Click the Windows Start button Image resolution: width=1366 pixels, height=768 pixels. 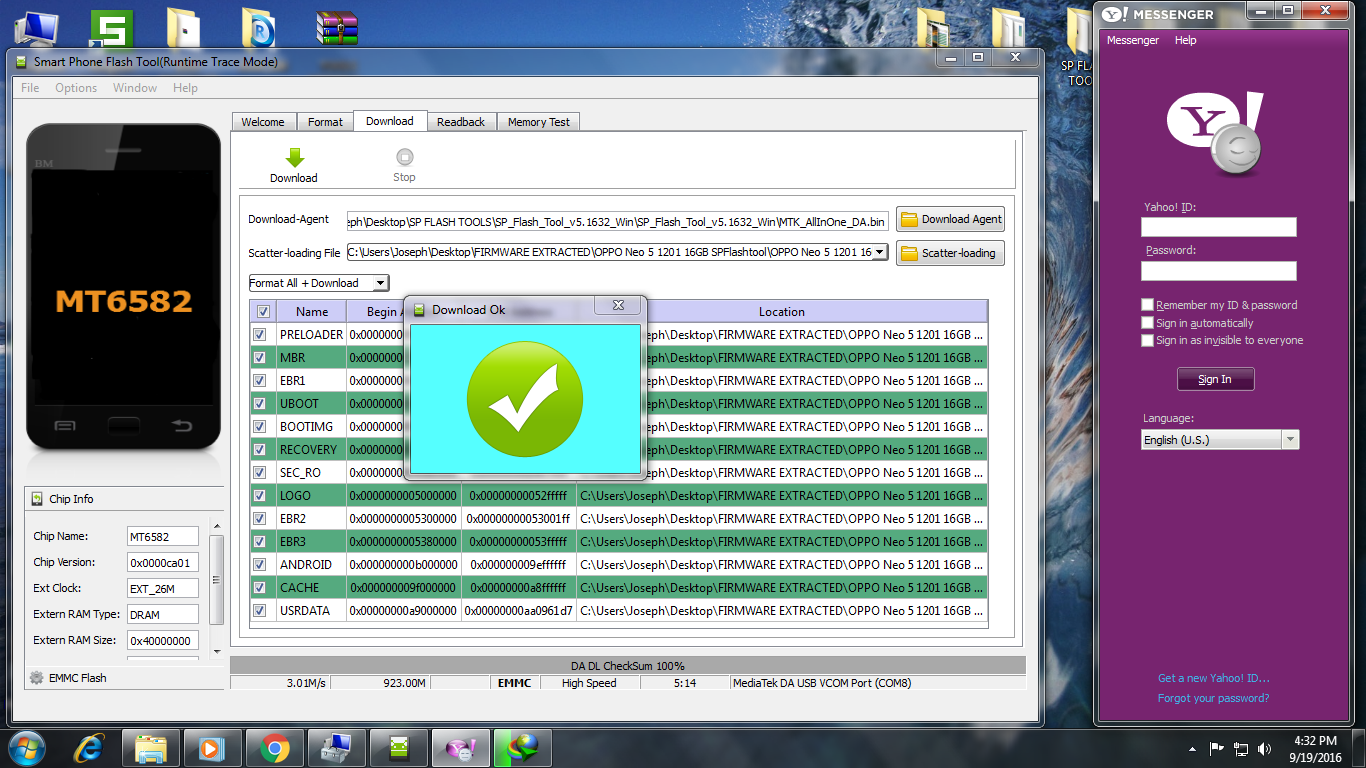coord(28,747)
